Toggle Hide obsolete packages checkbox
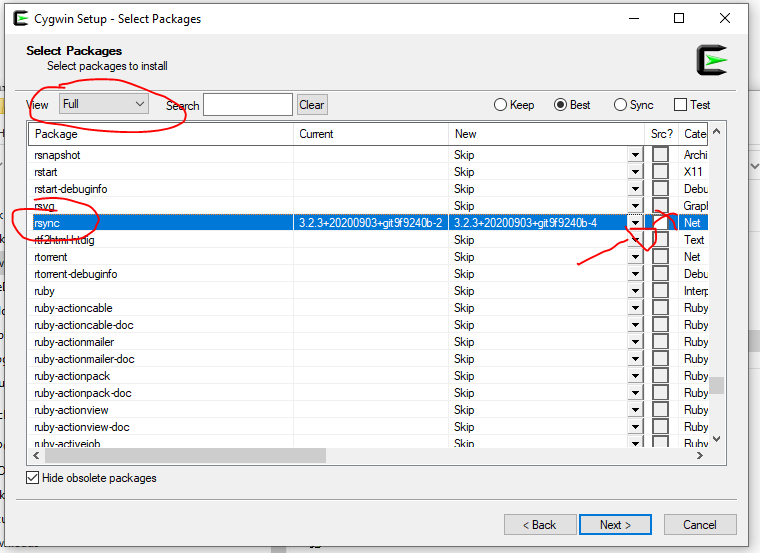Viewport: 760px width, 553px height. tap(32, 478)
